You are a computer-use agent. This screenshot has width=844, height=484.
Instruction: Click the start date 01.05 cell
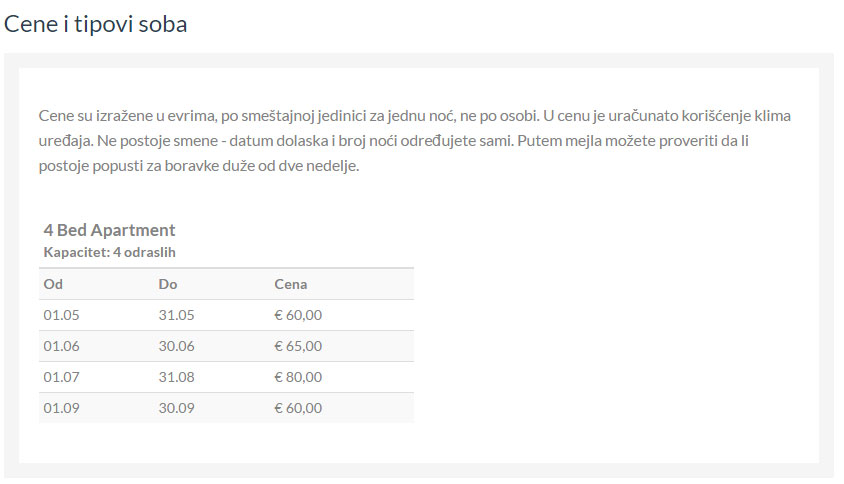point(61,315)
